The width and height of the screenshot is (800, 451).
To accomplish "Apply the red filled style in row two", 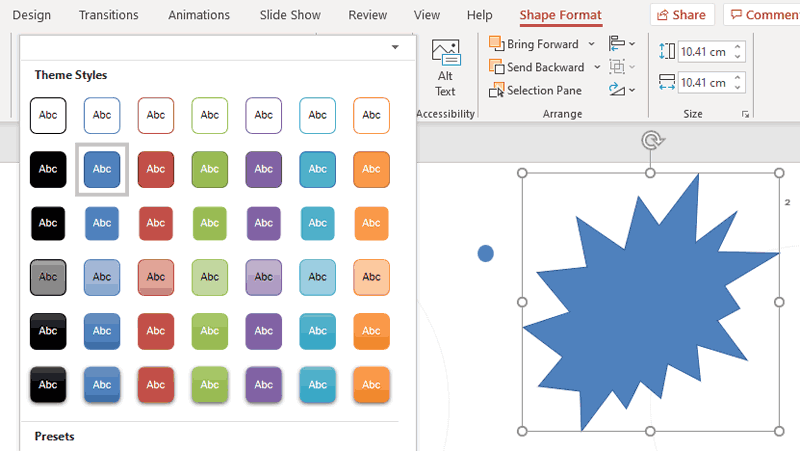I will 156,169.
